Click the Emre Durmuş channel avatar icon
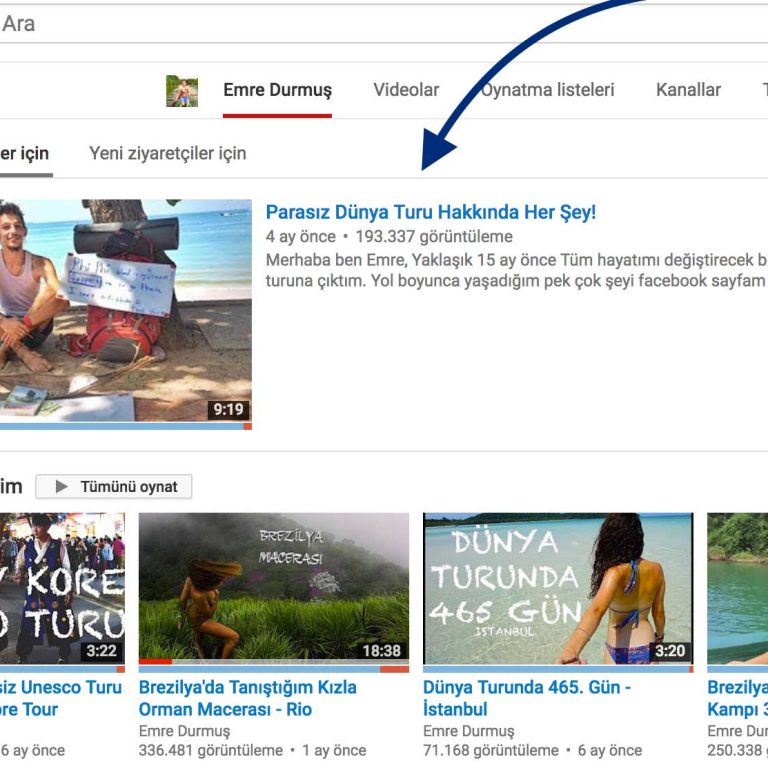The width and height of the screenshot is (768, 768). pos(182,90)
